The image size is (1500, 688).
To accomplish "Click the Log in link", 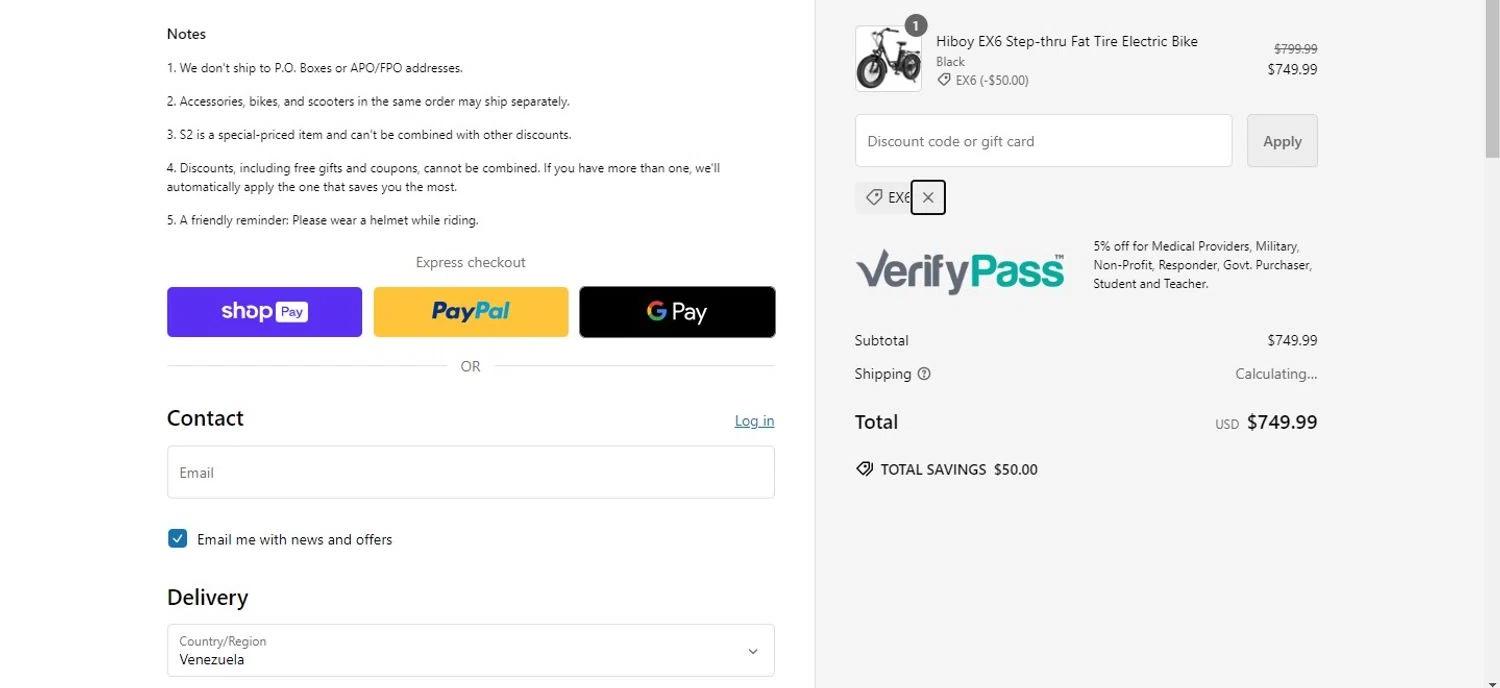I will 754,421.
